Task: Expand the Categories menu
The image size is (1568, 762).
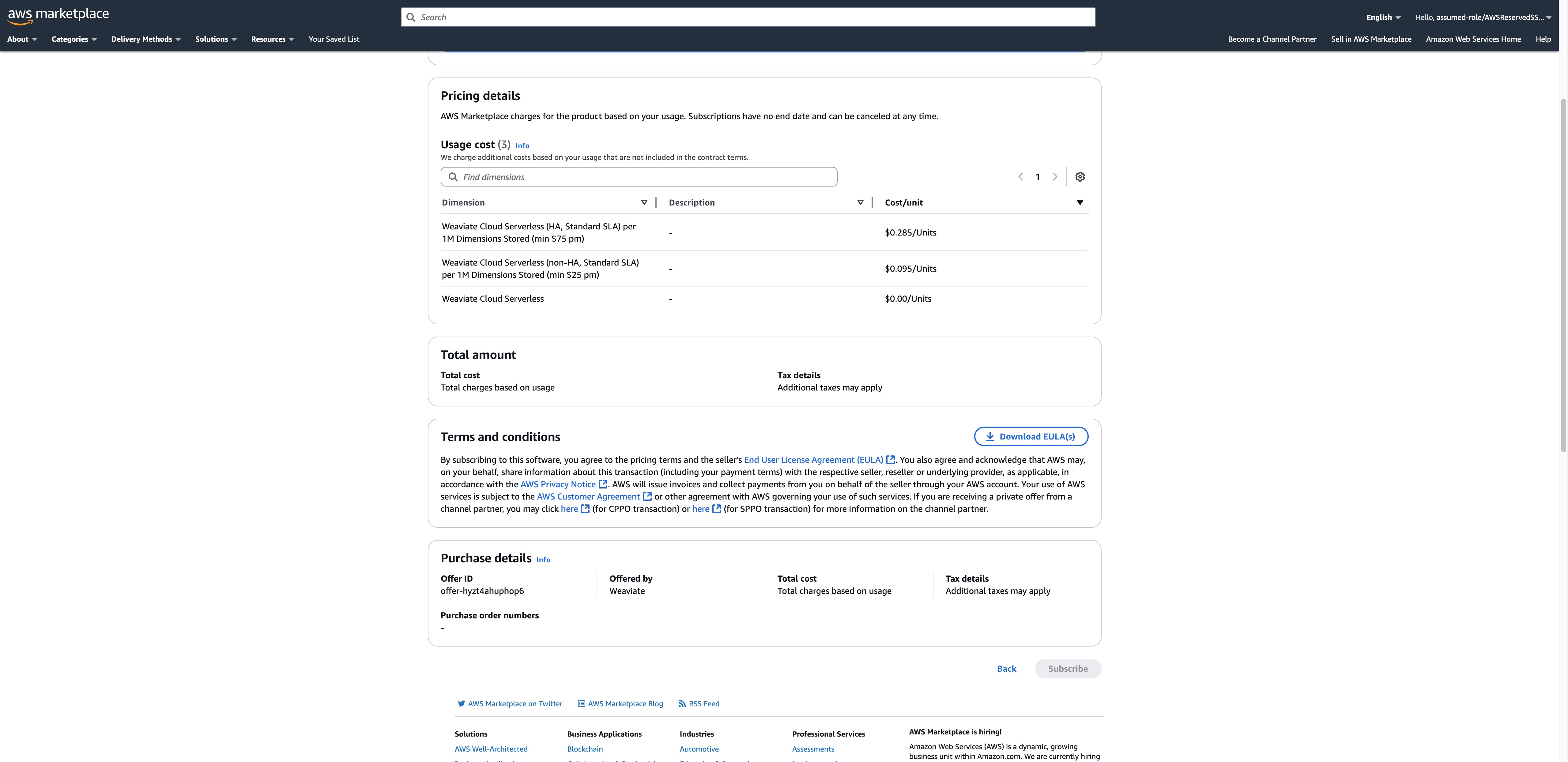Action: [73, 39]
